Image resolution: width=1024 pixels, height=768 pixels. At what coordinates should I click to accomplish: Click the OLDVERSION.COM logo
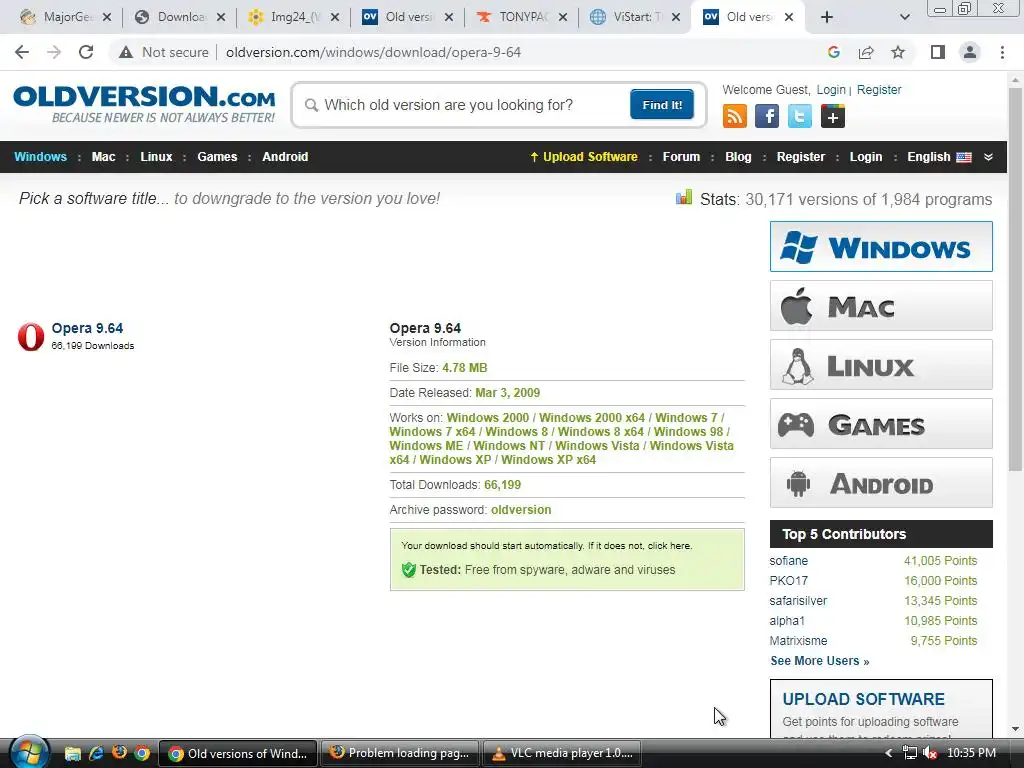[x=144, y=104]
